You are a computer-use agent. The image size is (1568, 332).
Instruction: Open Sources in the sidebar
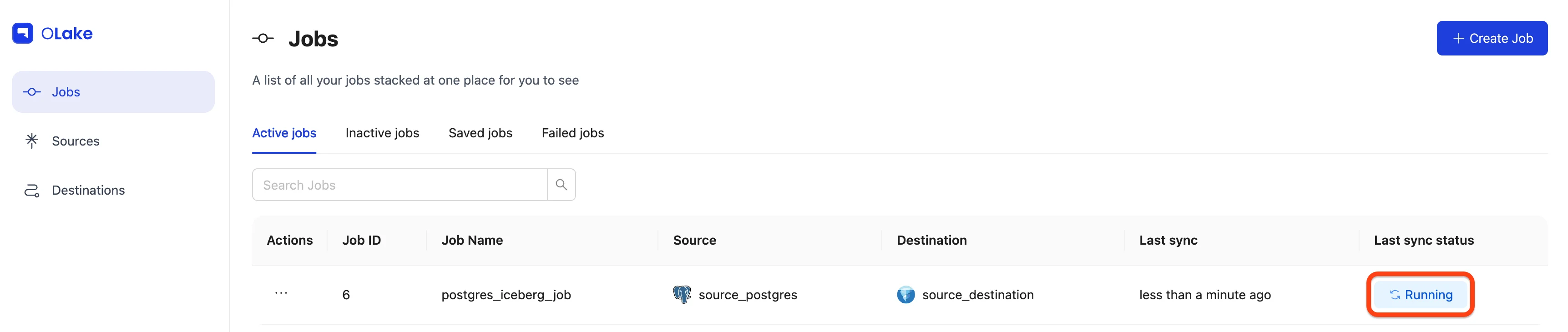(76, 141)
